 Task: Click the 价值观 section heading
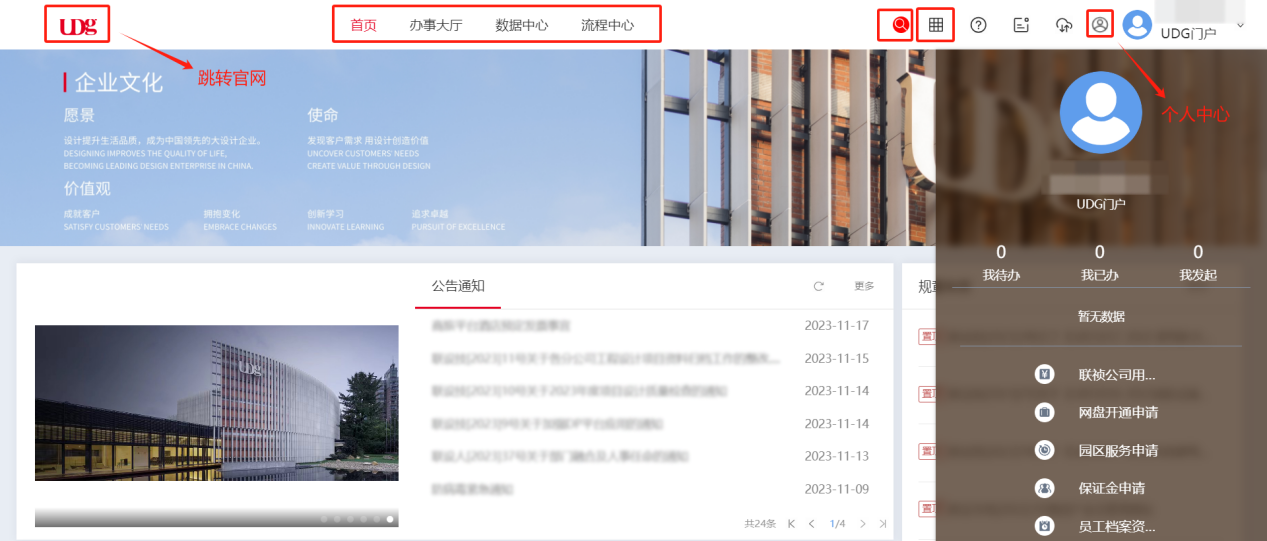(x=87, y=188)
